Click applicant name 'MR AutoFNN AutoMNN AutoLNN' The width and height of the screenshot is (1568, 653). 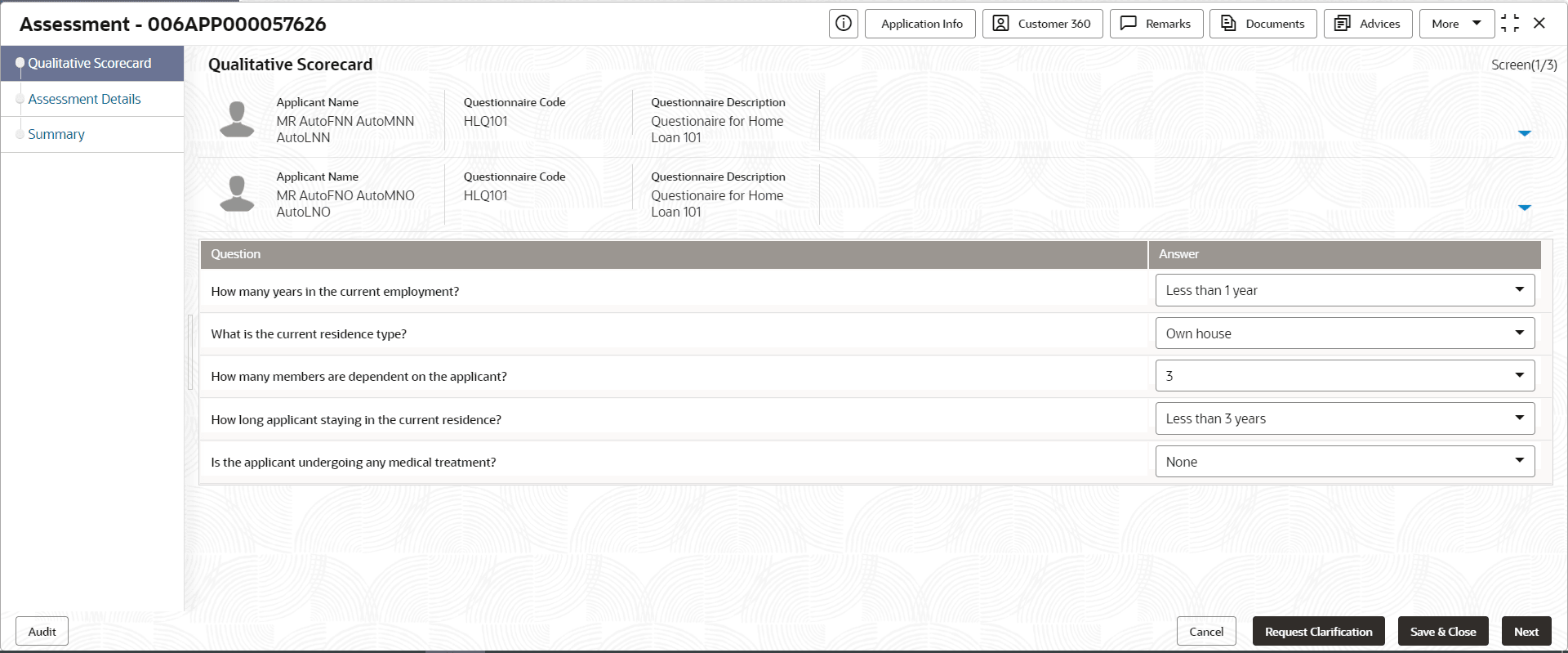[345, 129]
